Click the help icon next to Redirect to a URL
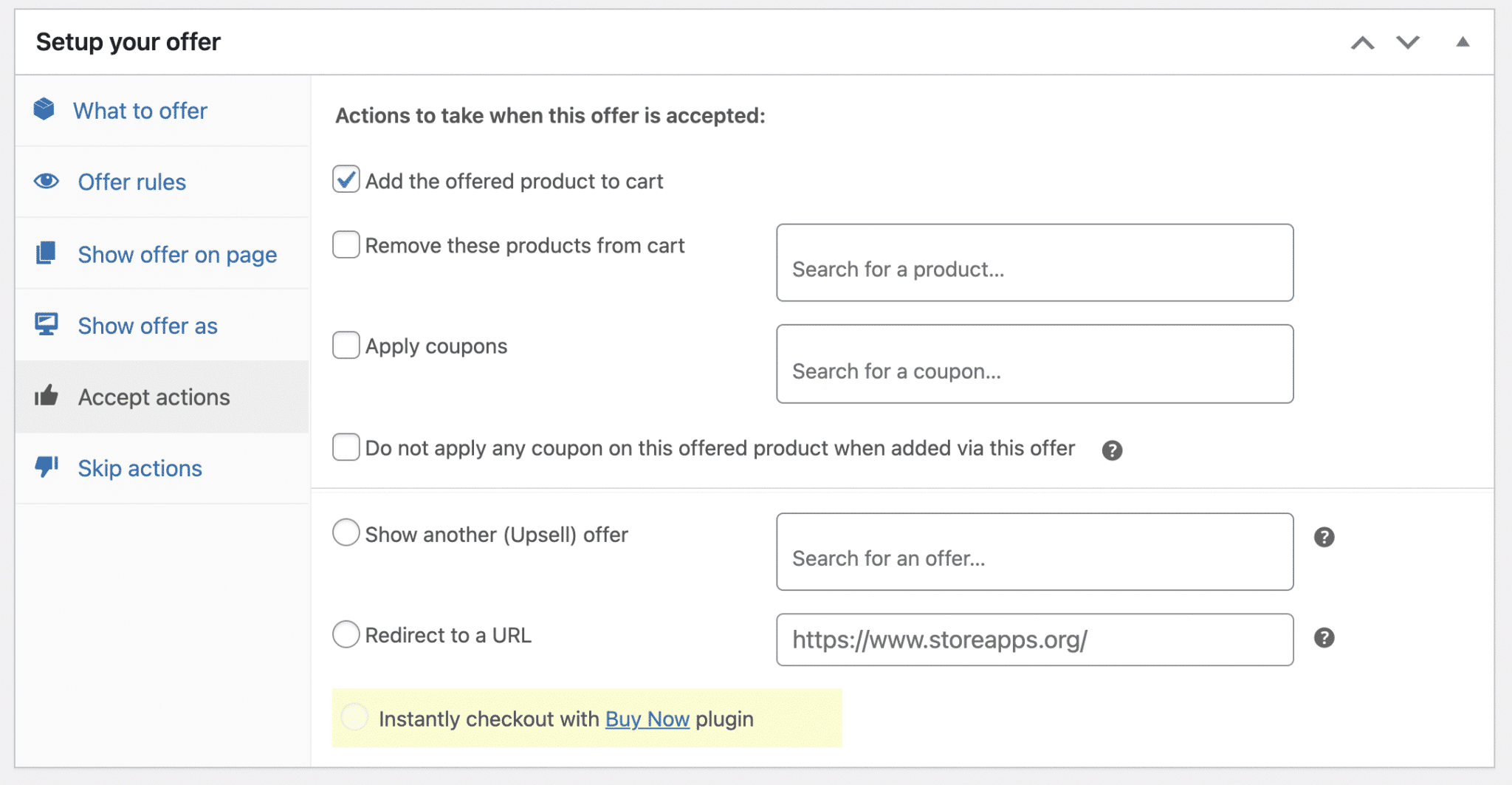 coord(1324,638)
